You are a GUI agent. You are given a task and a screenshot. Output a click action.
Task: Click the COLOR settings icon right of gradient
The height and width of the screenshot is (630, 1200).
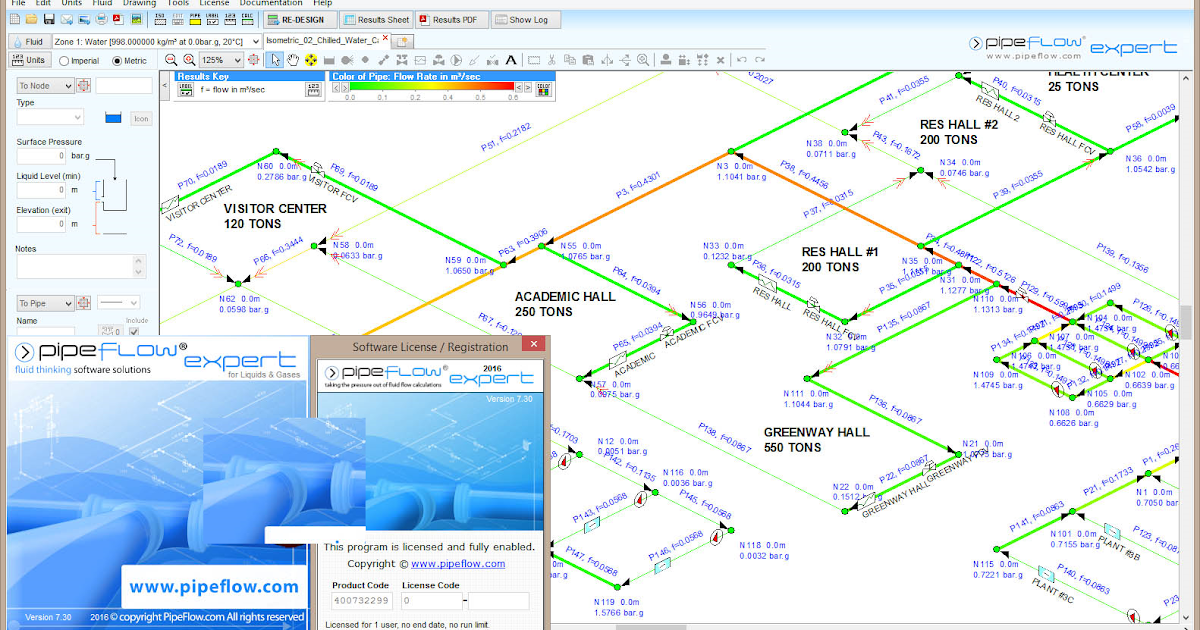click(544, 90)
